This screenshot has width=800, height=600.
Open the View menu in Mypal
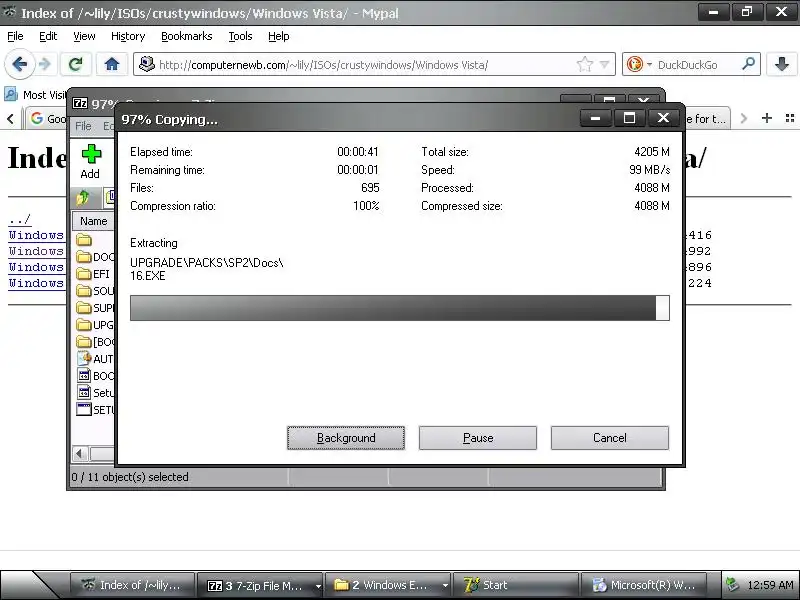(84, 36)
